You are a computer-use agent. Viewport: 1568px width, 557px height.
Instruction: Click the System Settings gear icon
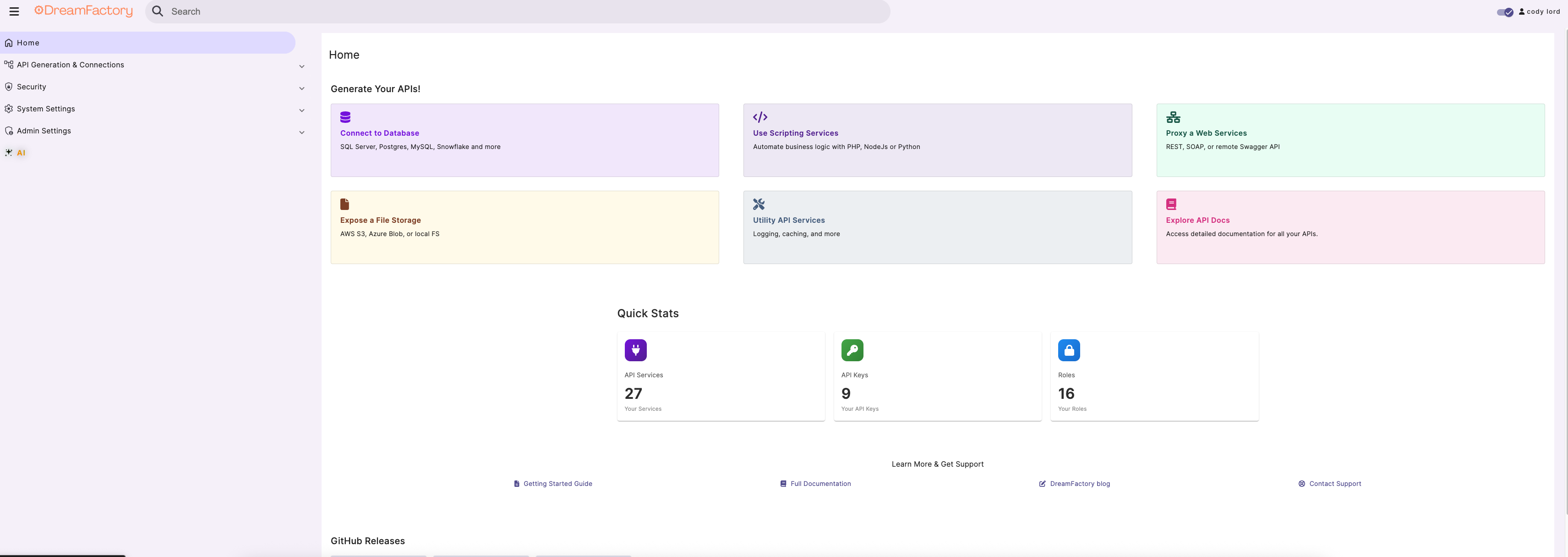coord(9,109)
